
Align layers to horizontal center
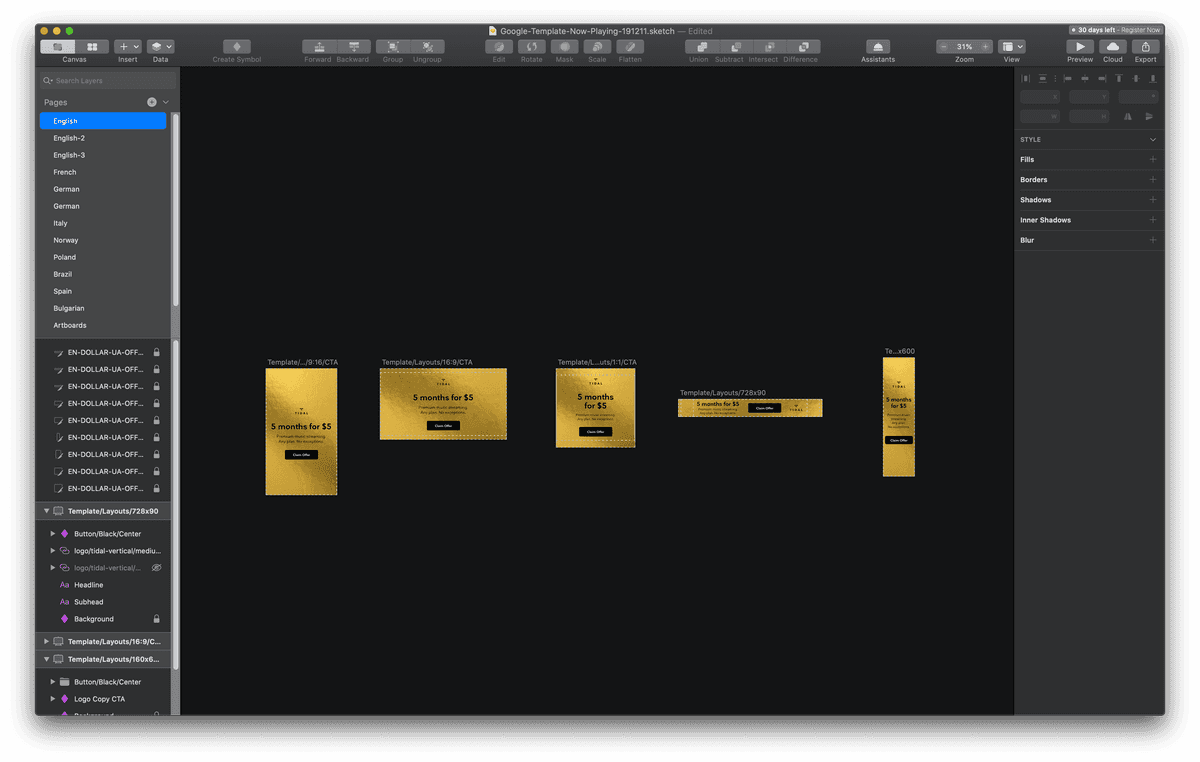pyautogui.click(x=1085, y=78)
